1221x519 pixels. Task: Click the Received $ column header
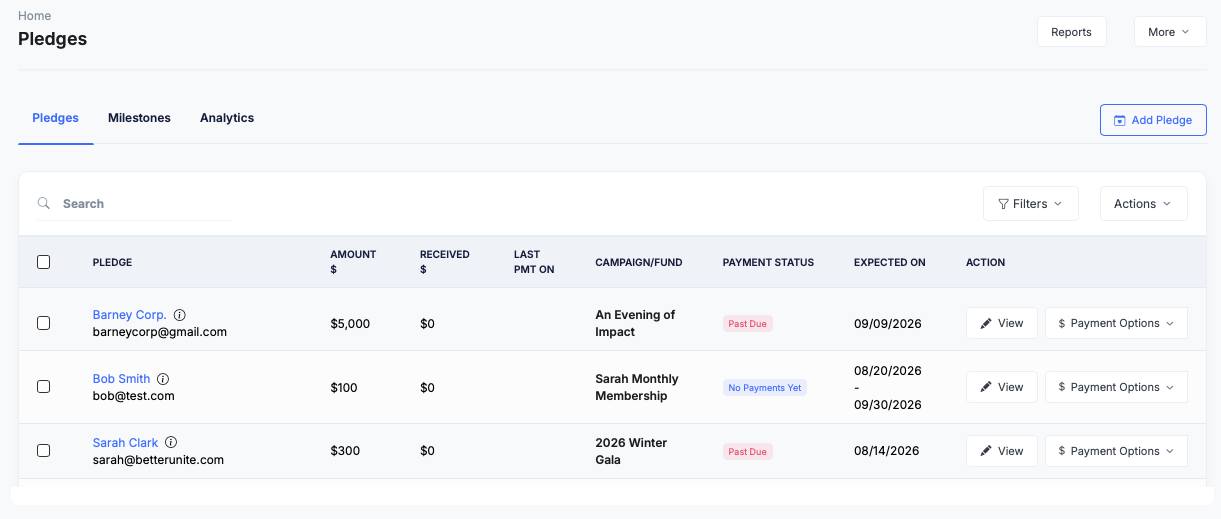coord(444,262)
